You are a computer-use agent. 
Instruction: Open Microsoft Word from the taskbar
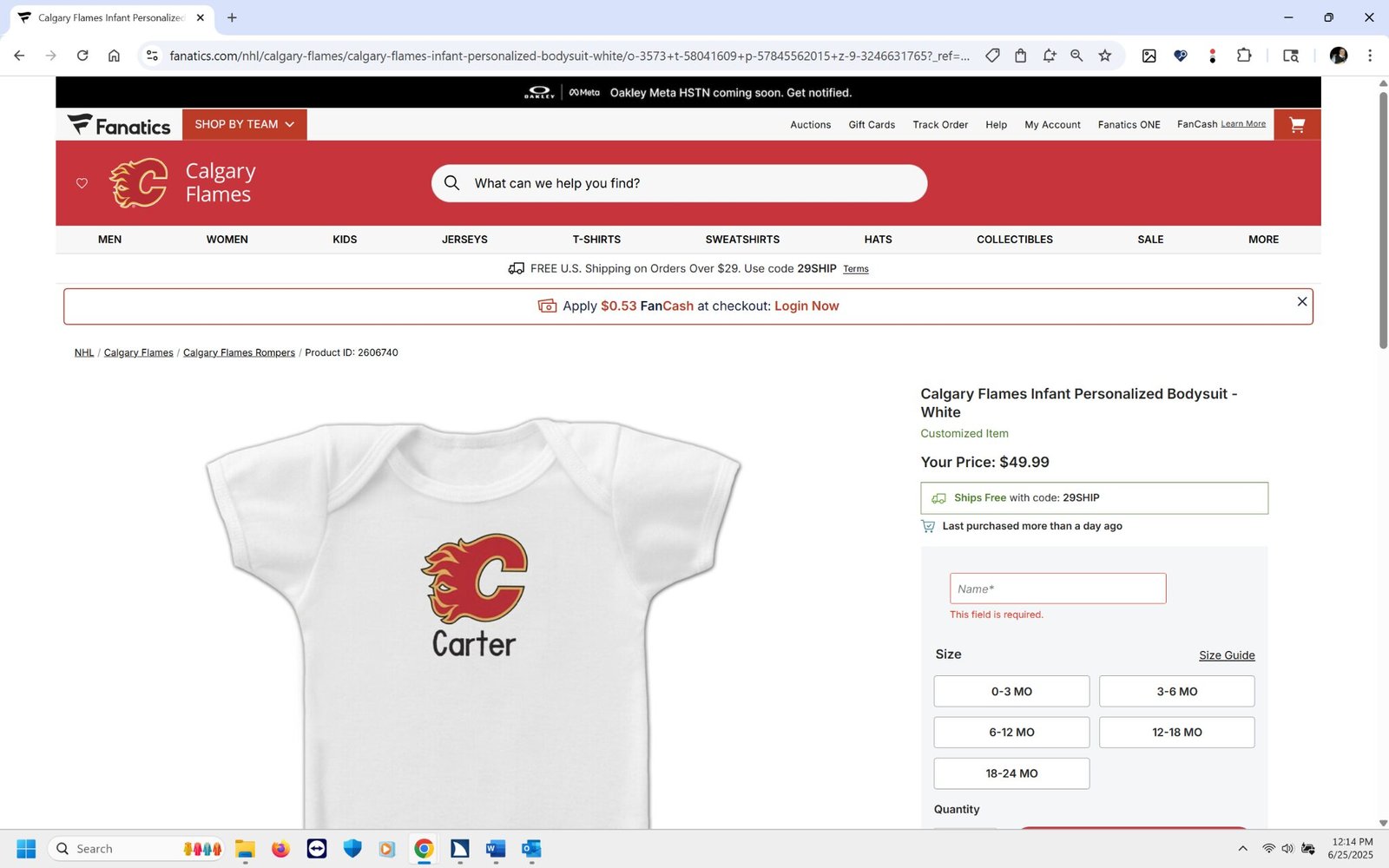pos(496,849)
